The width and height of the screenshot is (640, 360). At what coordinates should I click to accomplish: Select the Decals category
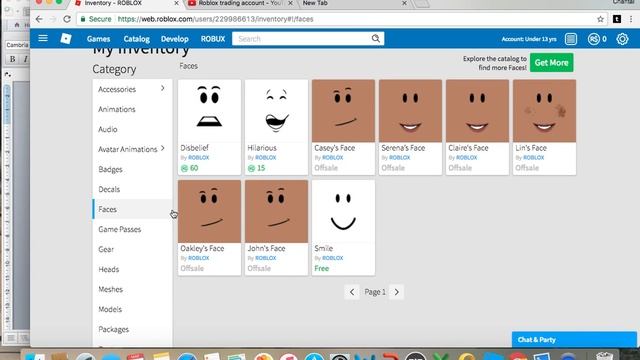132,189
